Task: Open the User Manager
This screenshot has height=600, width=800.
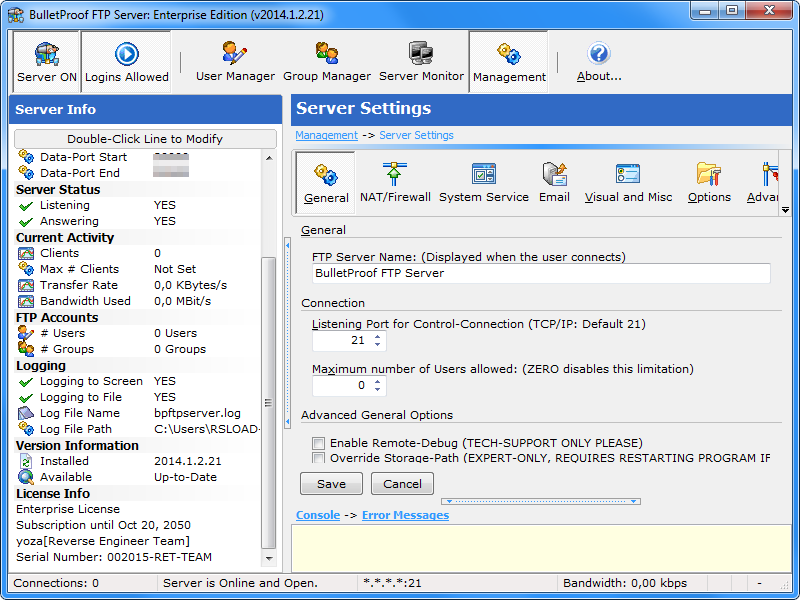Action: (x=235, y=62)
